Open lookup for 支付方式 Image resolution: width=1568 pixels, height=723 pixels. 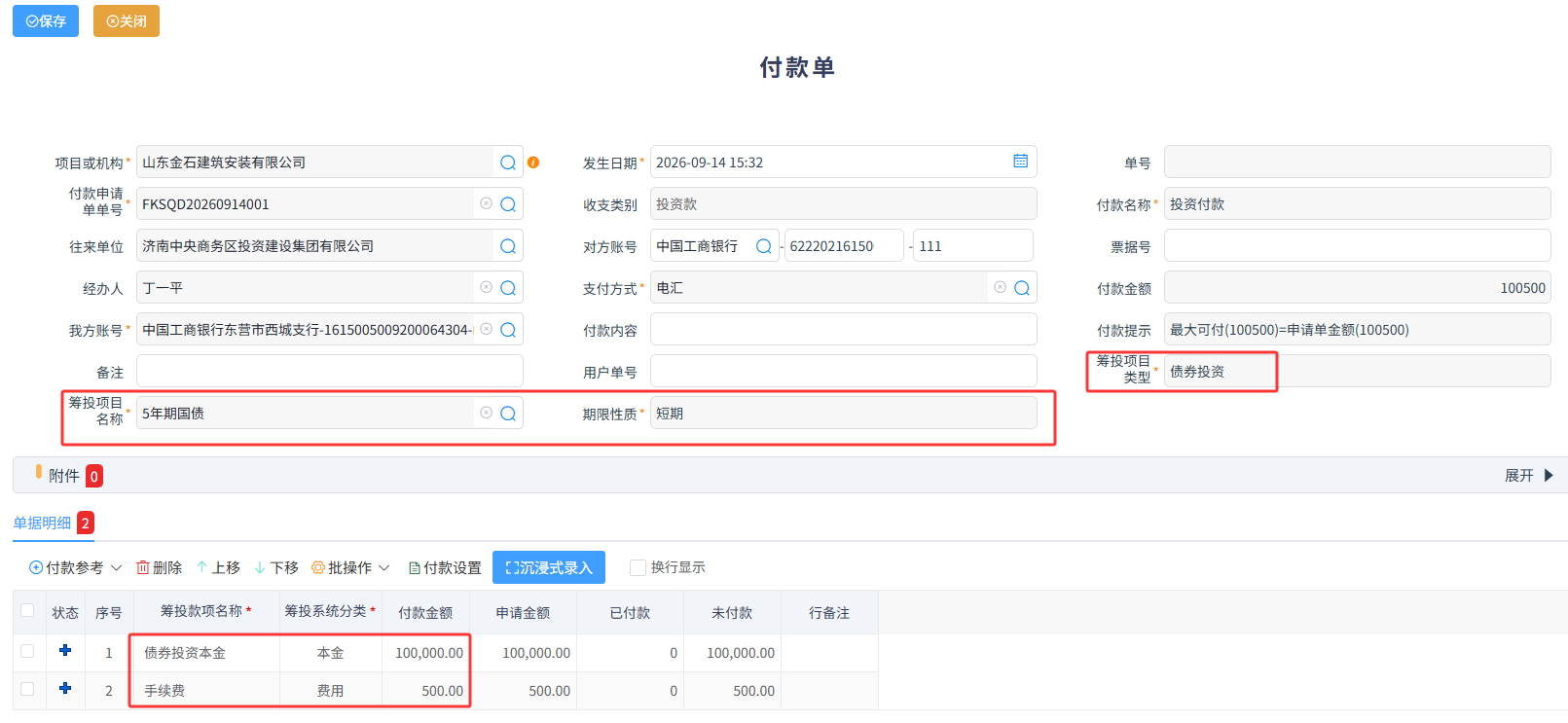pos(1022,288)
